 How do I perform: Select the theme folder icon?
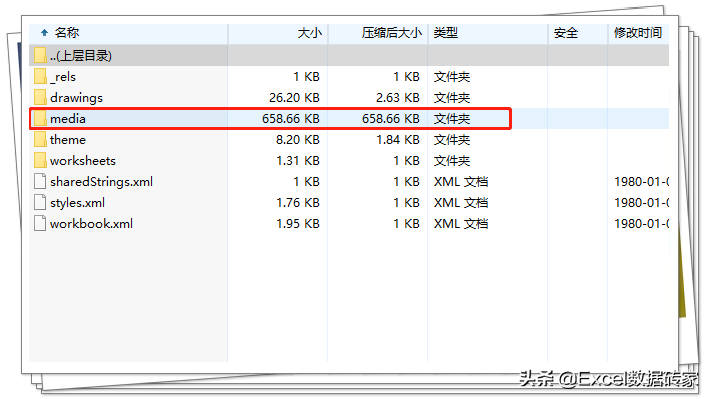40,139
